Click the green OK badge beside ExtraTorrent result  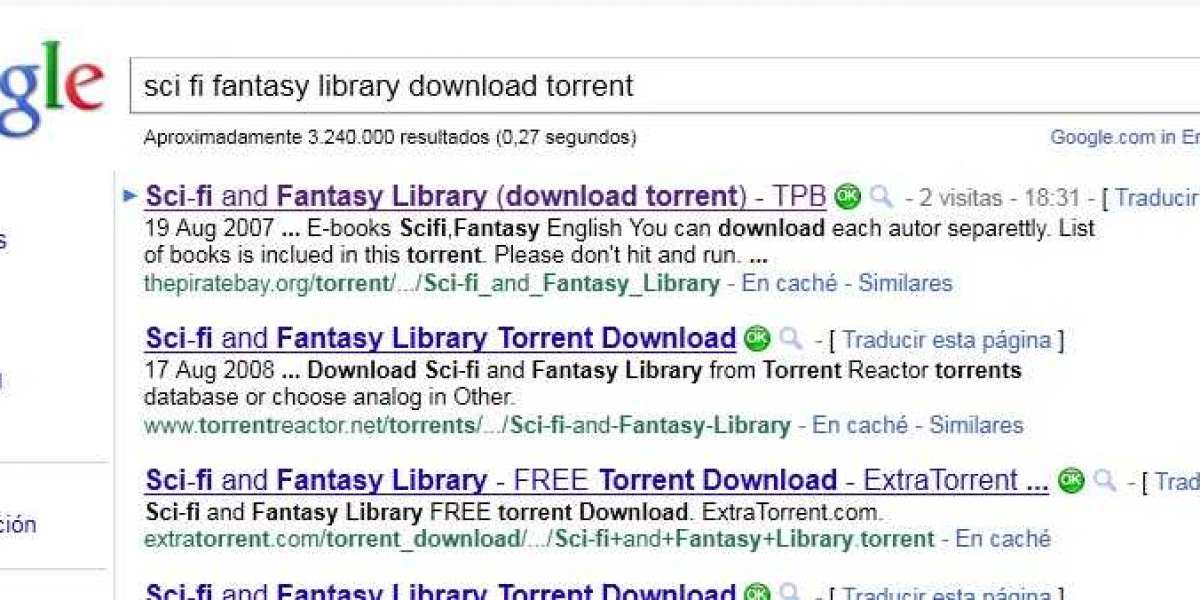click(x=1071, y=480)
